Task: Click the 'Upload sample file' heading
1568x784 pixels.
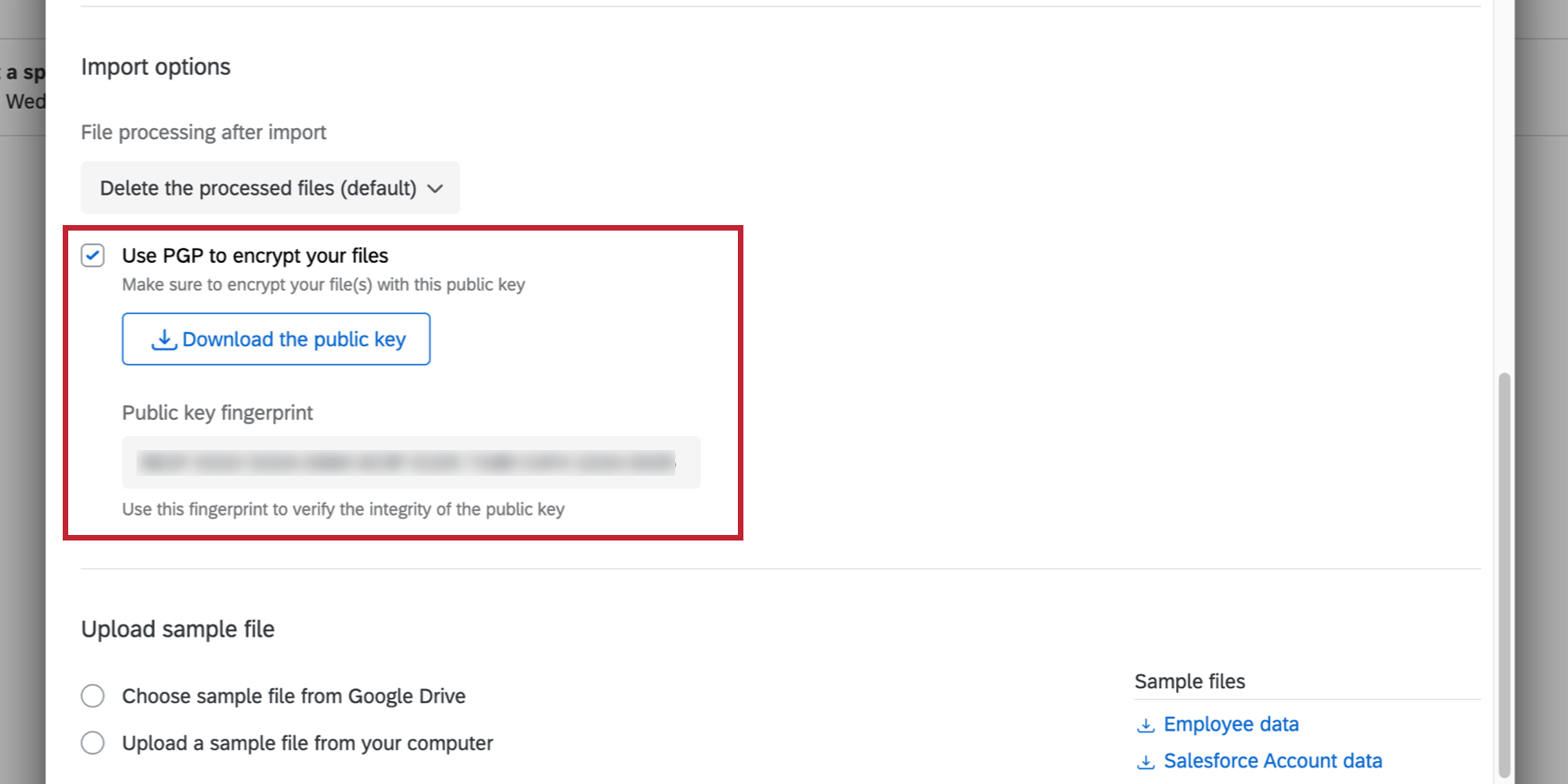Action: [x=178, y=629]
